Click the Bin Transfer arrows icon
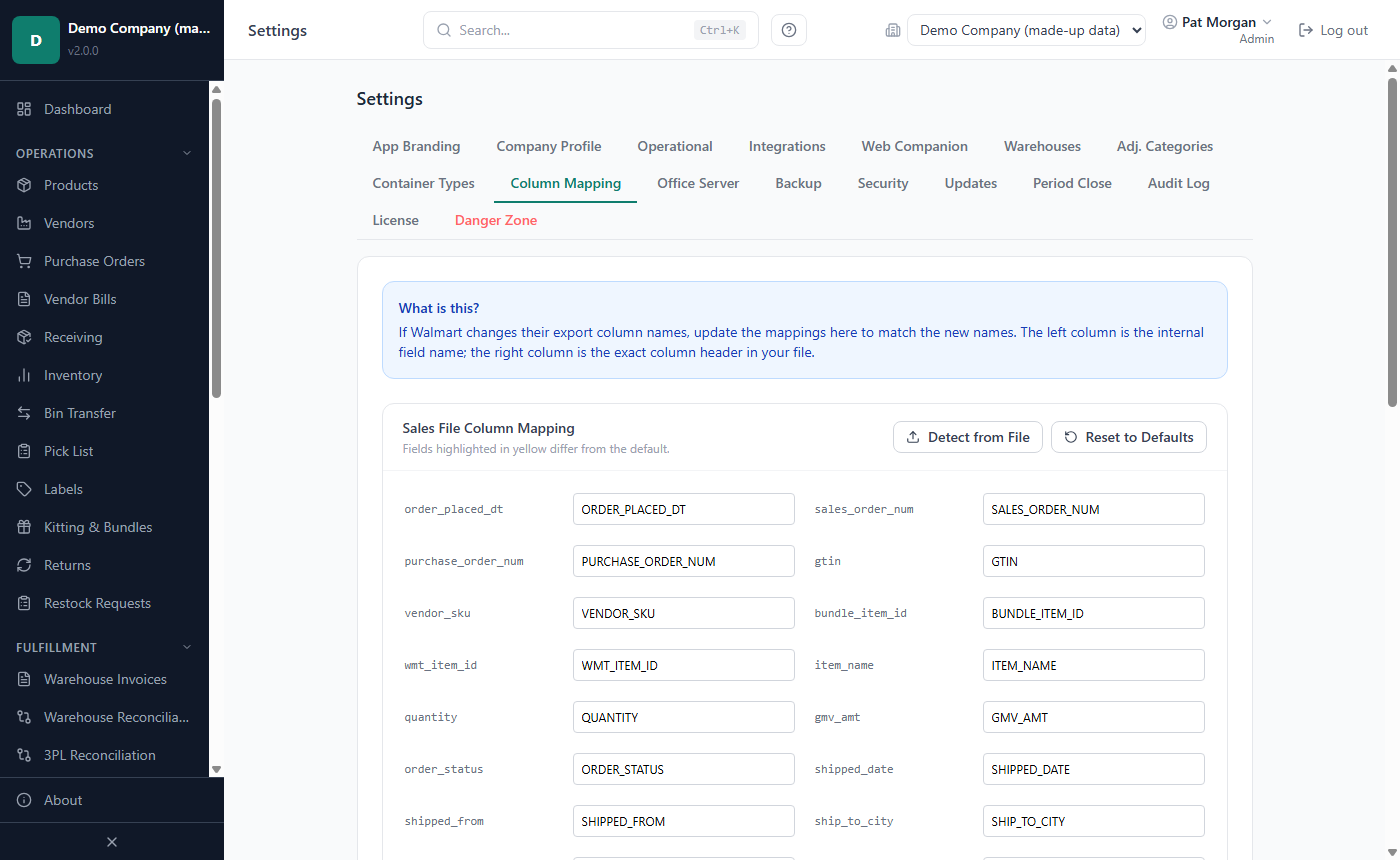Viewport: 1400px width, 860px height. [24, 413]
